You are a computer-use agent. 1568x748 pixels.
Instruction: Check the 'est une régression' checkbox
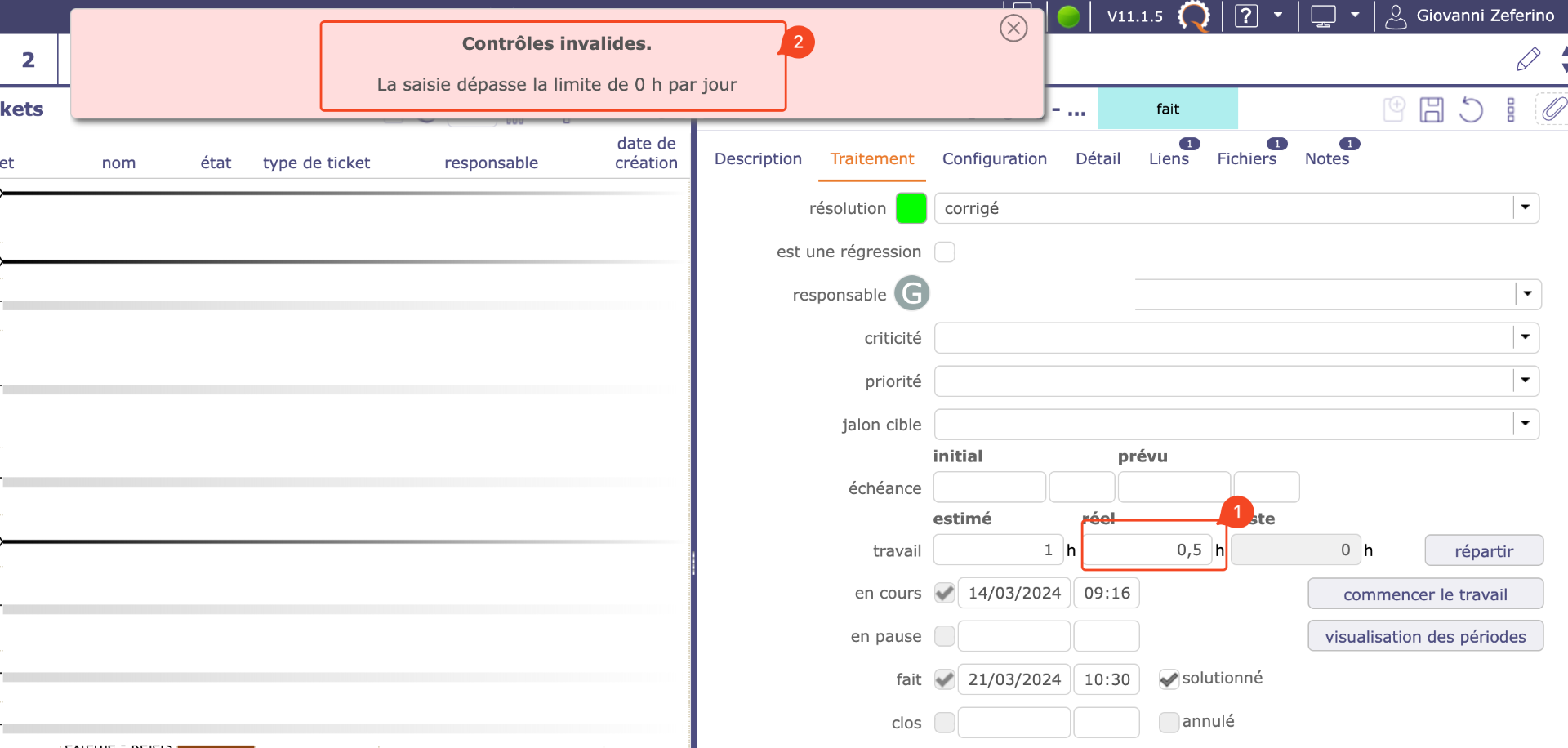point(945,252)
